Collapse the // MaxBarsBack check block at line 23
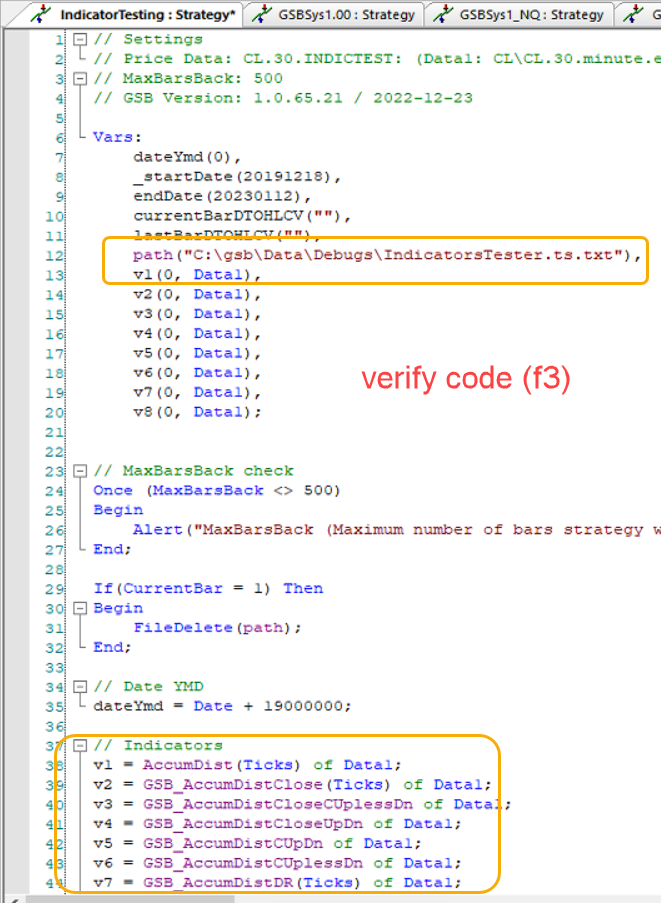 (80, 471)
